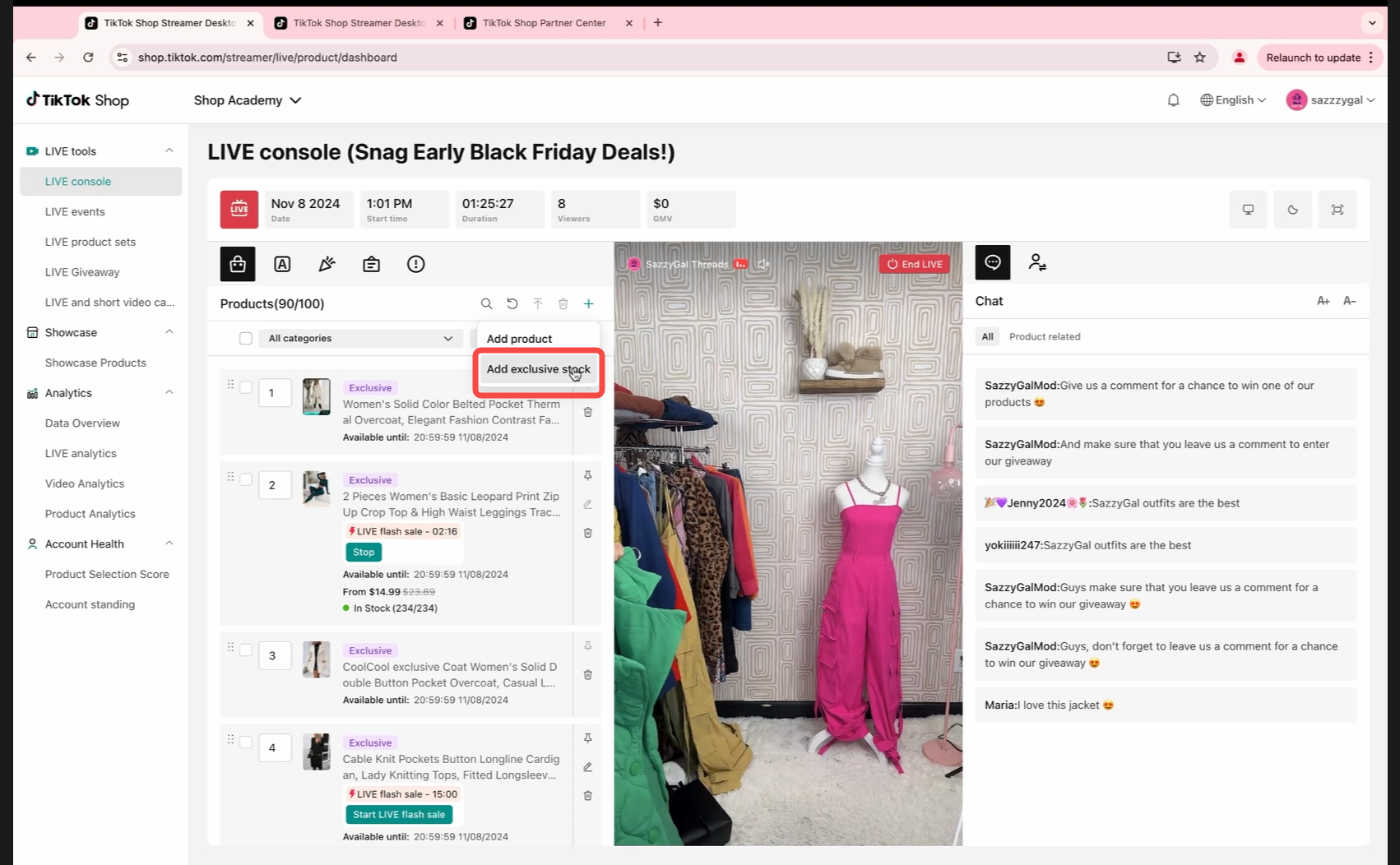This screenshot has height=865, width=1400.
Task: Open the shopping bag products panel
Action: point(238,264)
